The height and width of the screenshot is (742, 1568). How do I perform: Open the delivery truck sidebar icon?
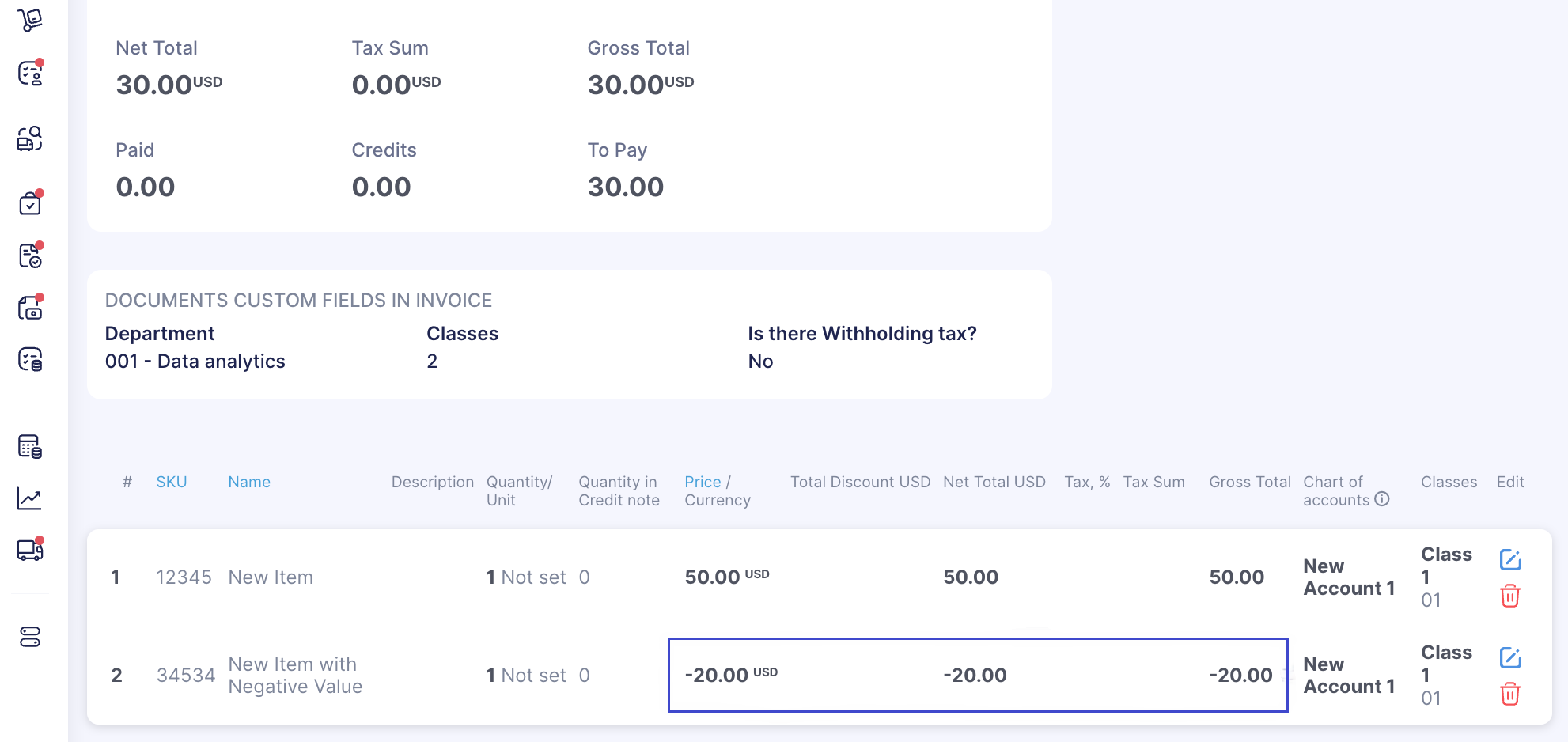coord(30,549)
